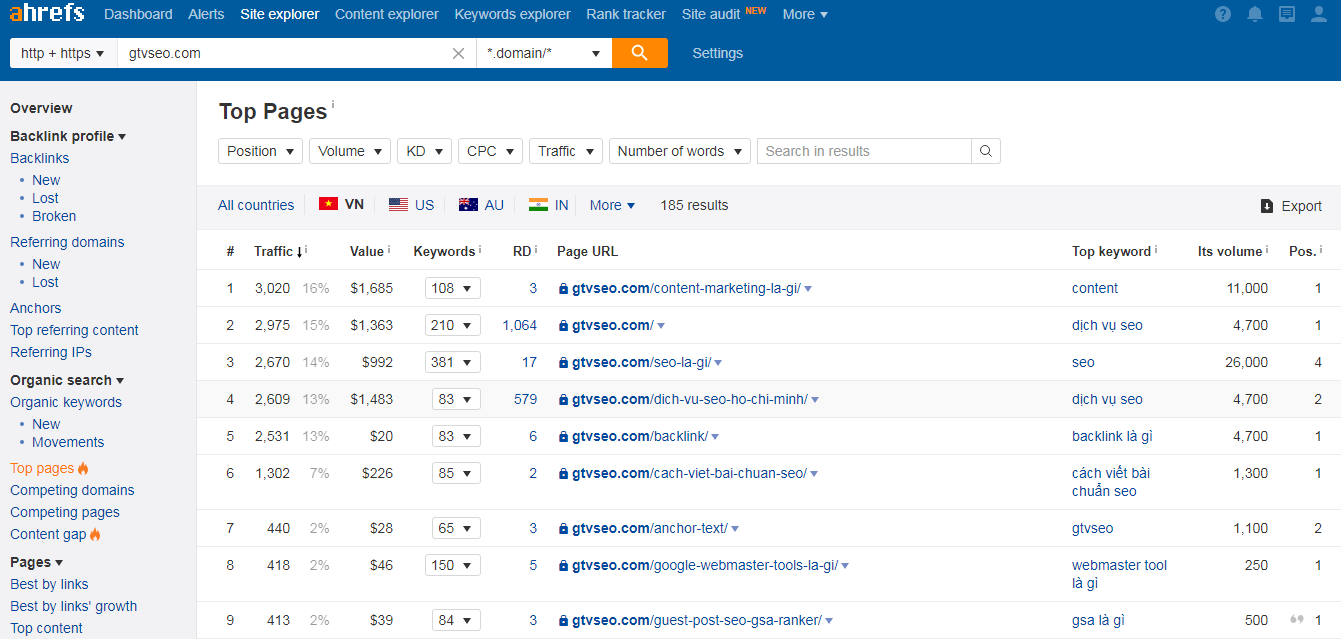Click the messages icon in top bar
Viewport: 1341px width, 639px height.
(x=1286, y=14)
